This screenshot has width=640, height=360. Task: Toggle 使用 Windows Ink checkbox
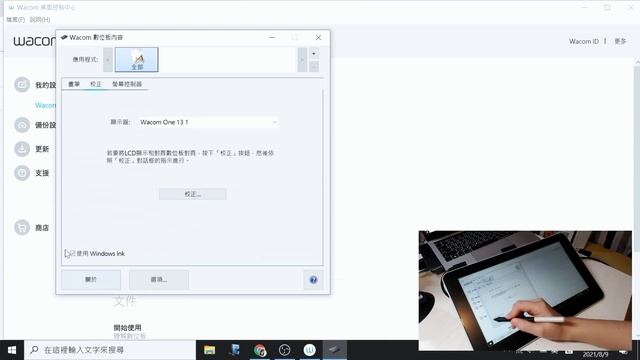point(72,253)
